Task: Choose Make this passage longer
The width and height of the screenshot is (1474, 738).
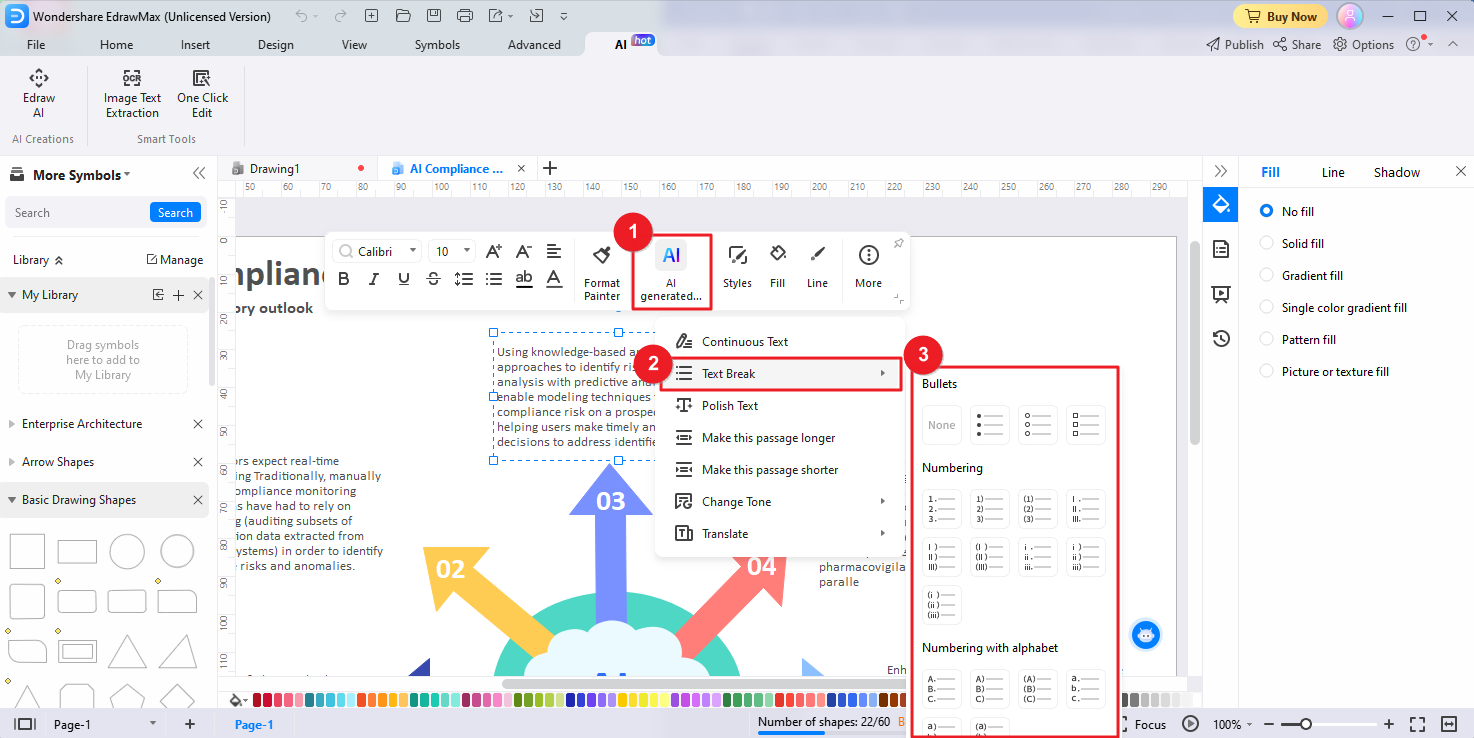Action: coord(781,438)
